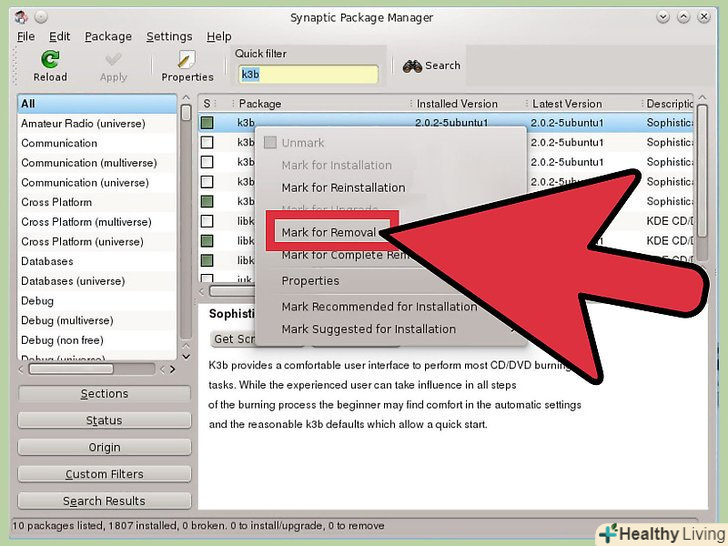Click the quick filter text field
Viewport: 728px width, 546px height.
coord(308,74)
